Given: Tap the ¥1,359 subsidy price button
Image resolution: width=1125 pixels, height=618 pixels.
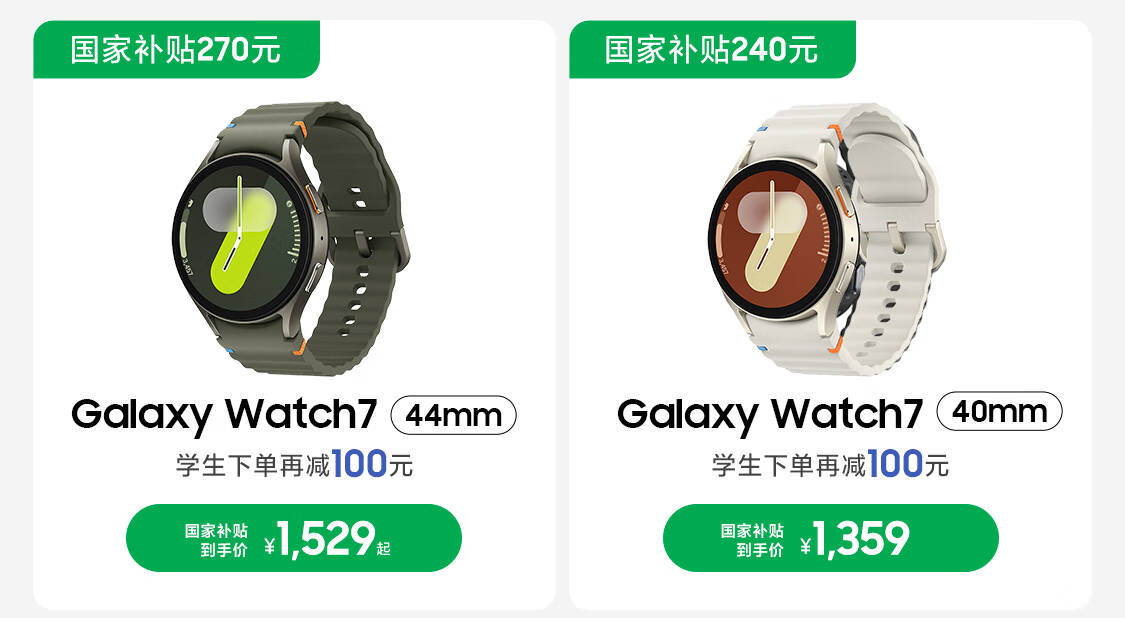Looking at the screenshot, I should pos(830,538).
